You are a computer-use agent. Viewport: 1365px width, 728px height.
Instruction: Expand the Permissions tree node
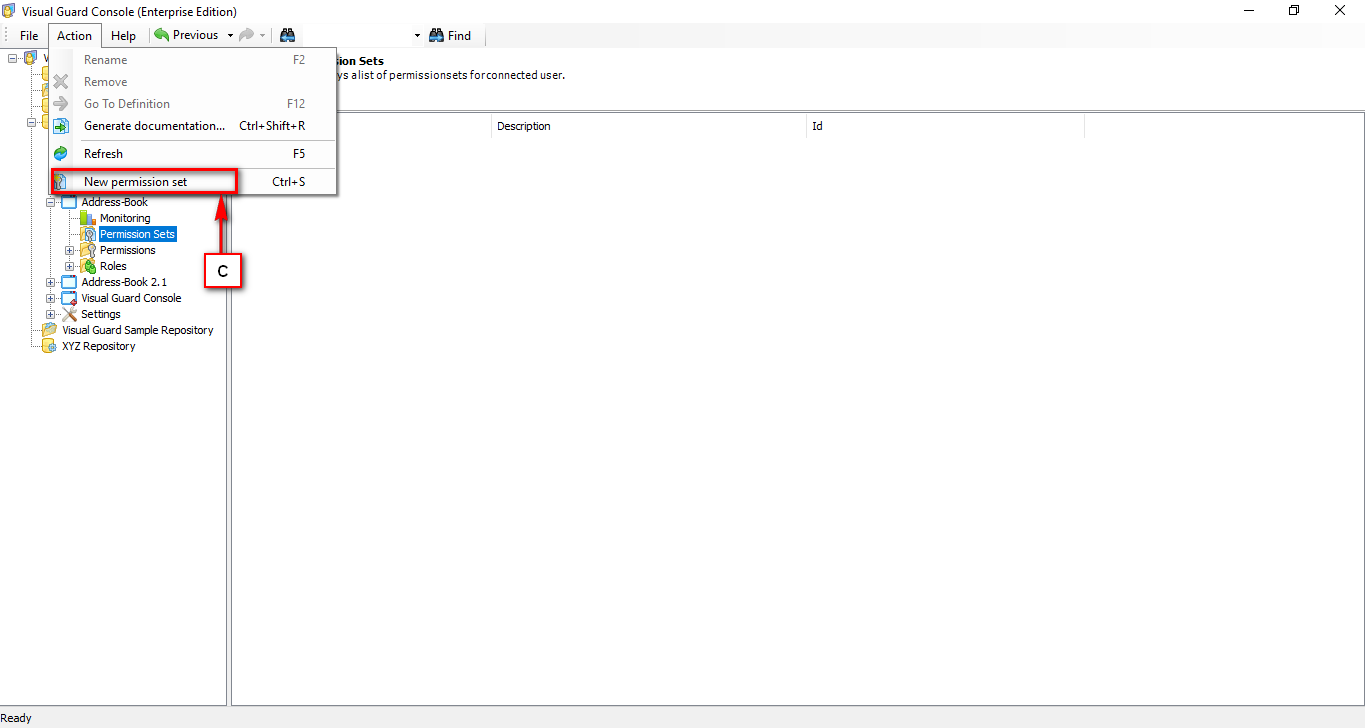pos(69,249)
